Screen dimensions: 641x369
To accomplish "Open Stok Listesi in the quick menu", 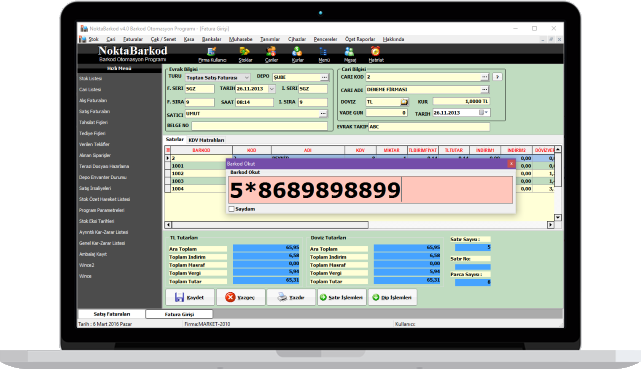I will click(90, 78).
